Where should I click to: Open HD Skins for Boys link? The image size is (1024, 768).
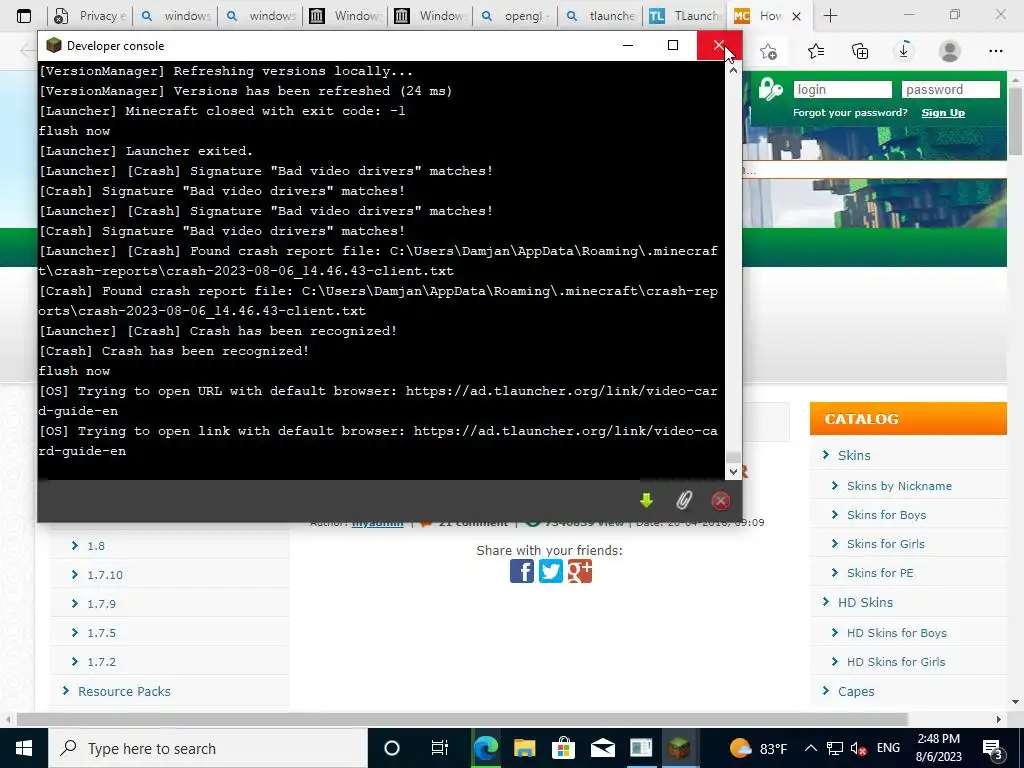pos(896,633)
